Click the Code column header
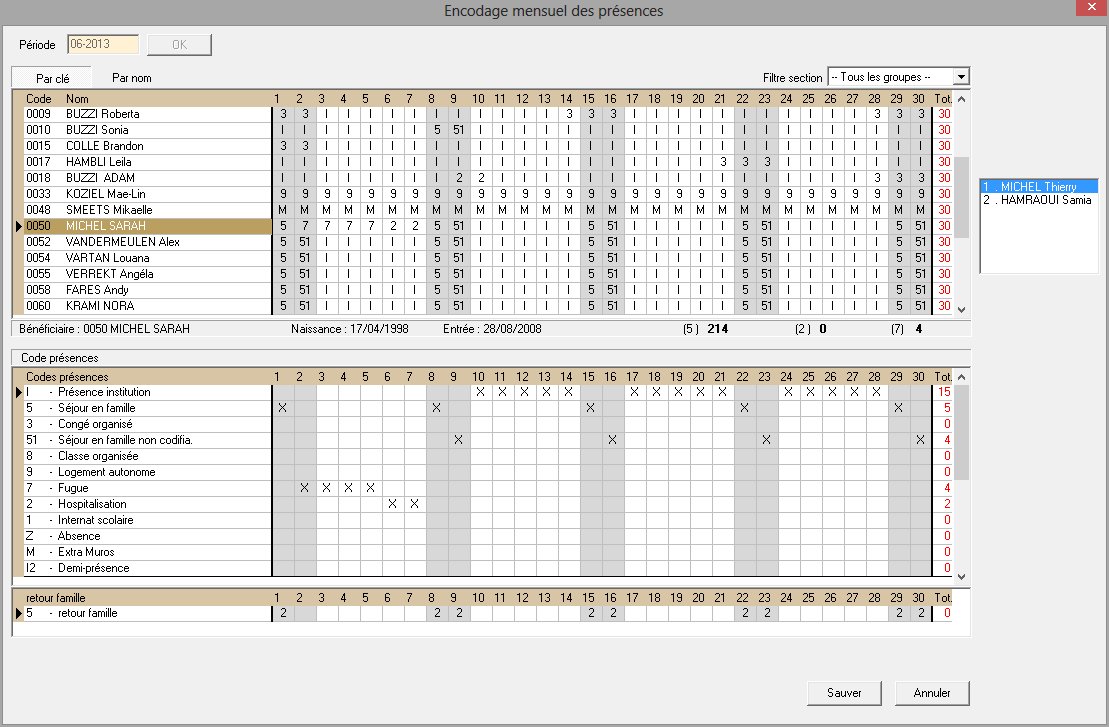The width and height of the screenshot is (1109, 727). [38, 98]
